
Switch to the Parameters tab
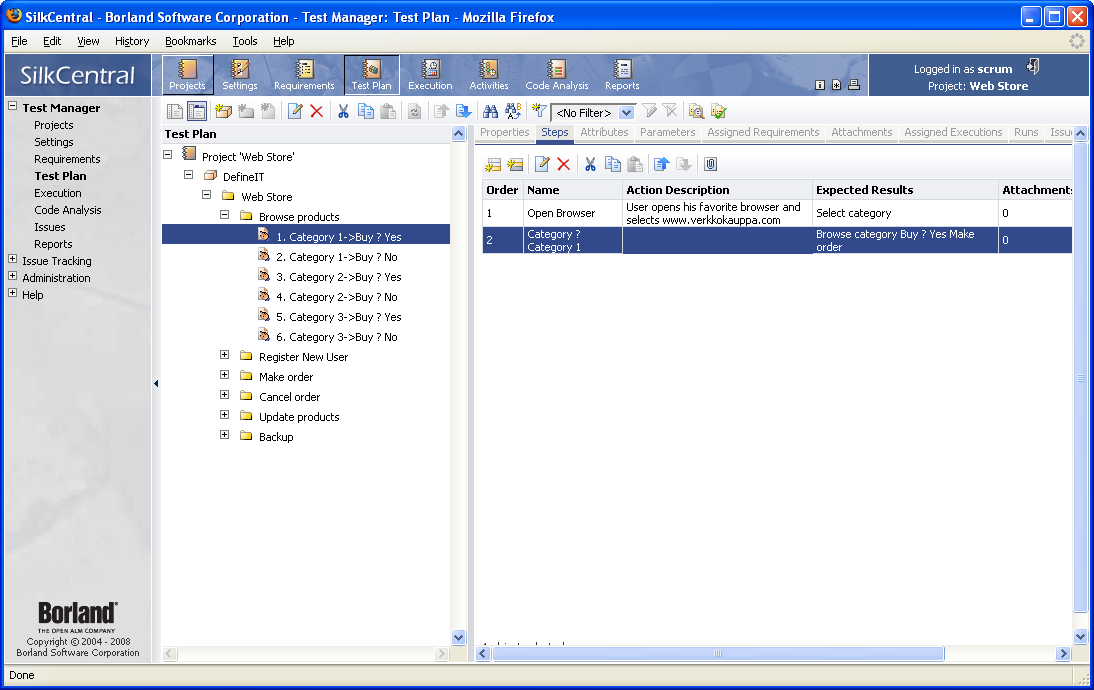(x=668, y=133)
